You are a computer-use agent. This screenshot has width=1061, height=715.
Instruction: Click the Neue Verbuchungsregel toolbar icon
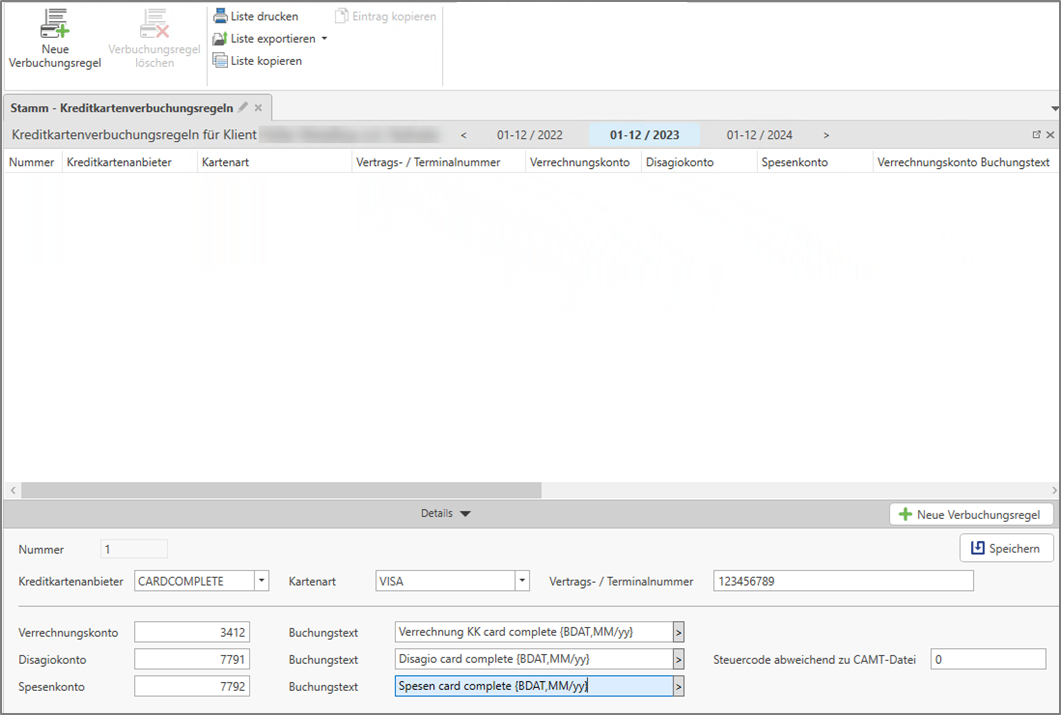coord(55,25)
